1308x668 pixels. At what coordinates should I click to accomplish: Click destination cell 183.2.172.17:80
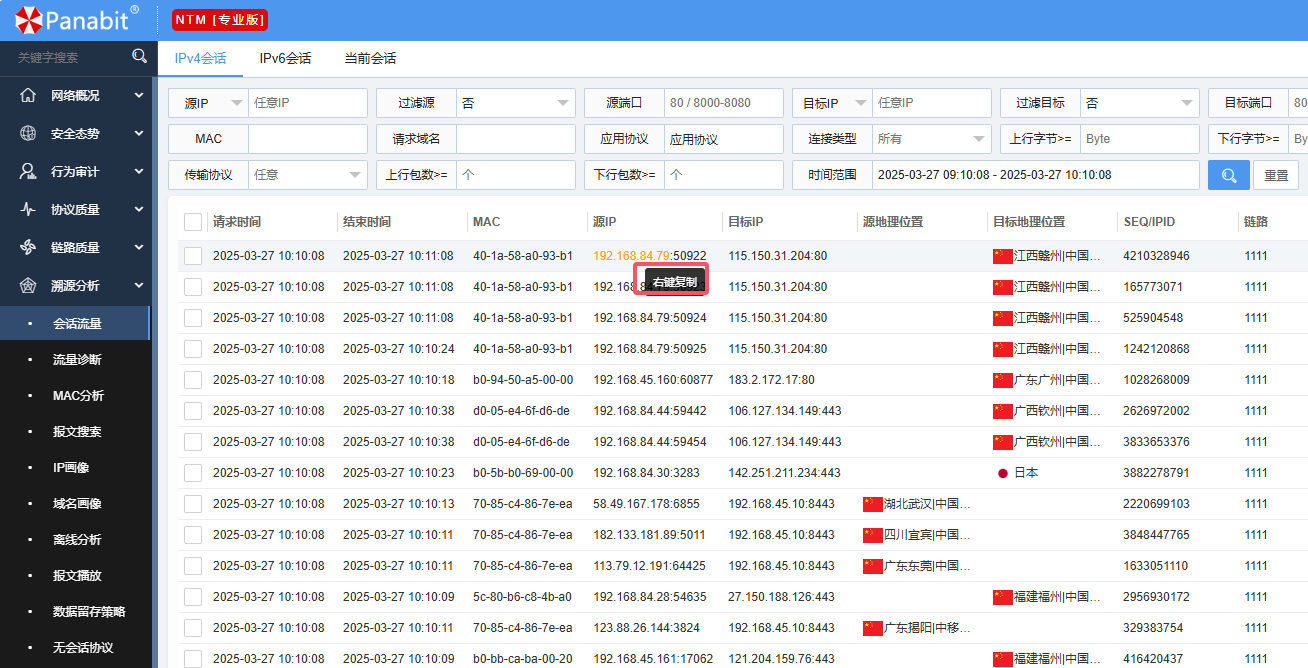(x=771, y=380)
